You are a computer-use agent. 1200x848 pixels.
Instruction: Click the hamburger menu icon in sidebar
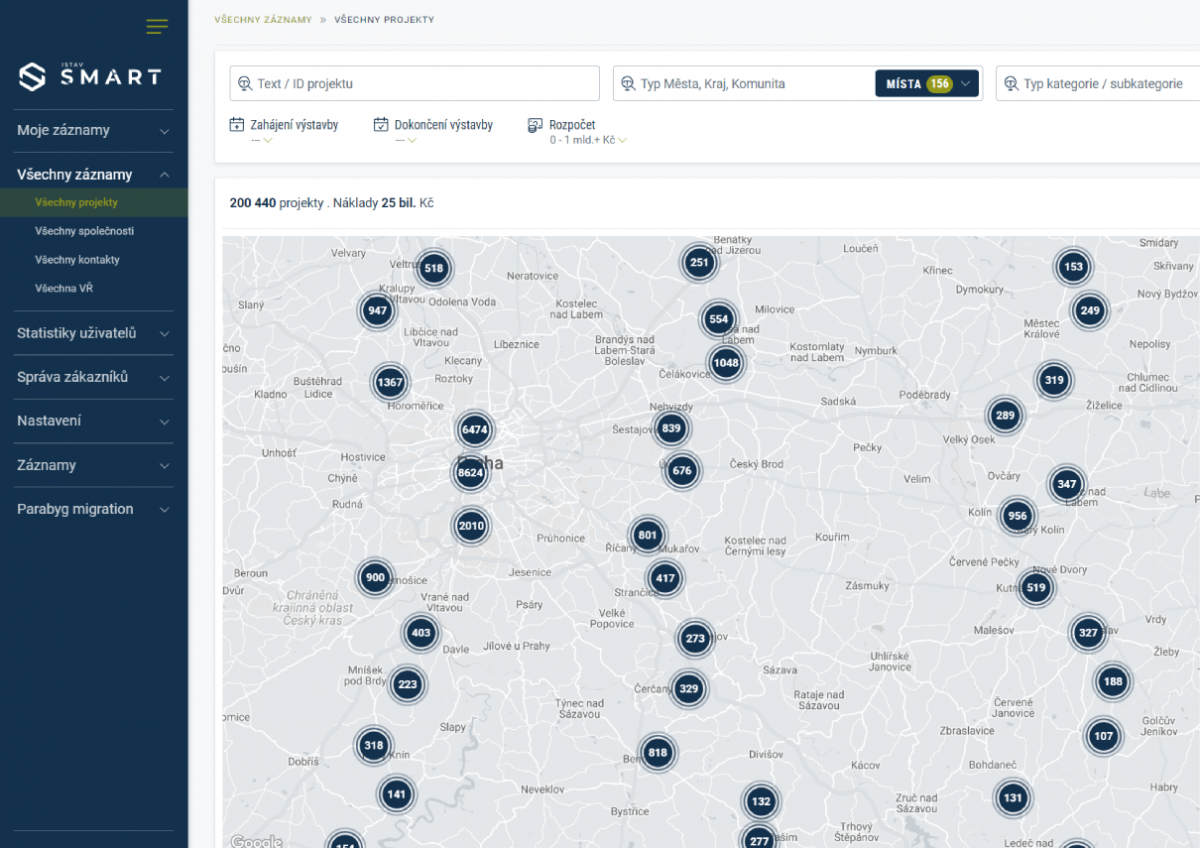[157, 27]
